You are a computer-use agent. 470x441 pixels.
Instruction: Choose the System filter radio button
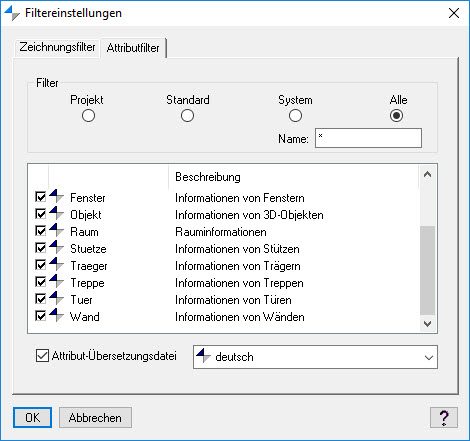(295, 116)
